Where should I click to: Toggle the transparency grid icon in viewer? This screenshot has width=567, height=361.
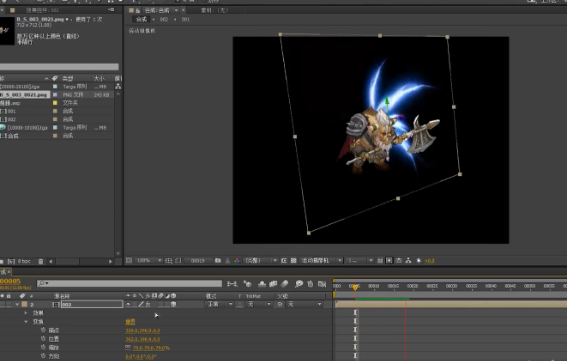click(x=294, y=260)
